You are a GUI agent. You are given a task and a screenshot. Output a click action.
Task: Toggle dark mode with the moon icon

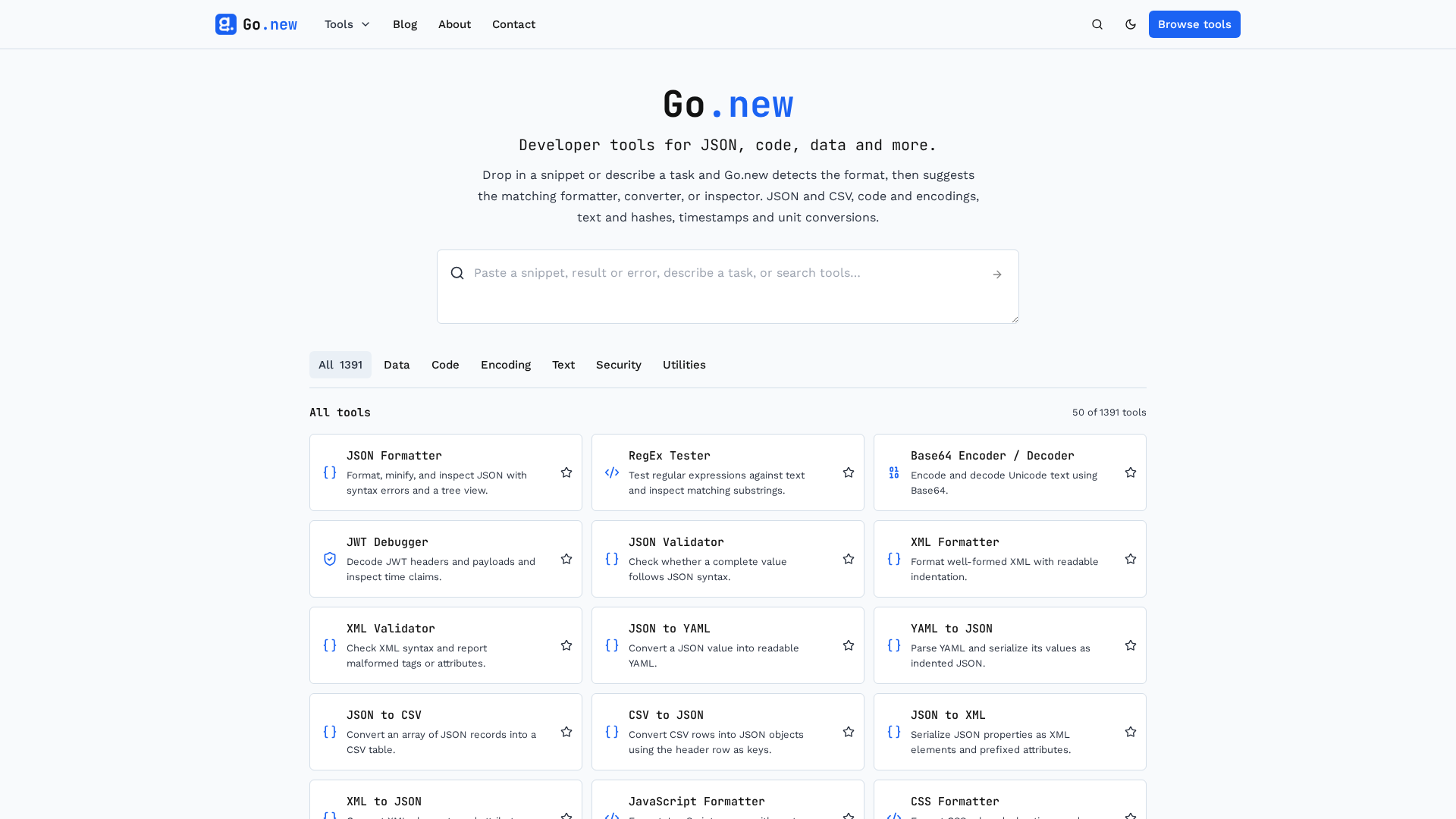click(x=1131, y=24)
